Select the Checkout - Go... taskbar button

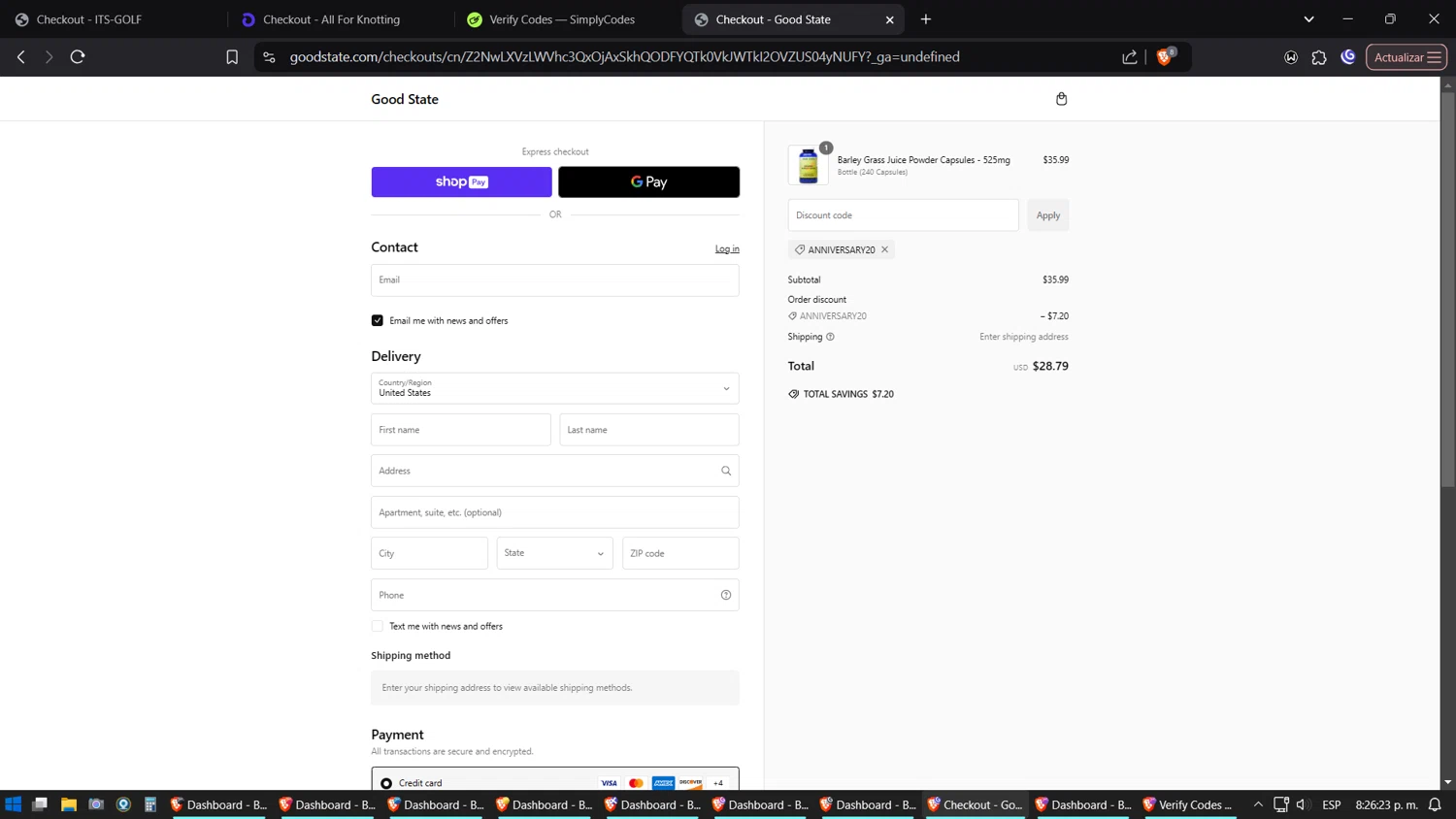tap(976, 804)
